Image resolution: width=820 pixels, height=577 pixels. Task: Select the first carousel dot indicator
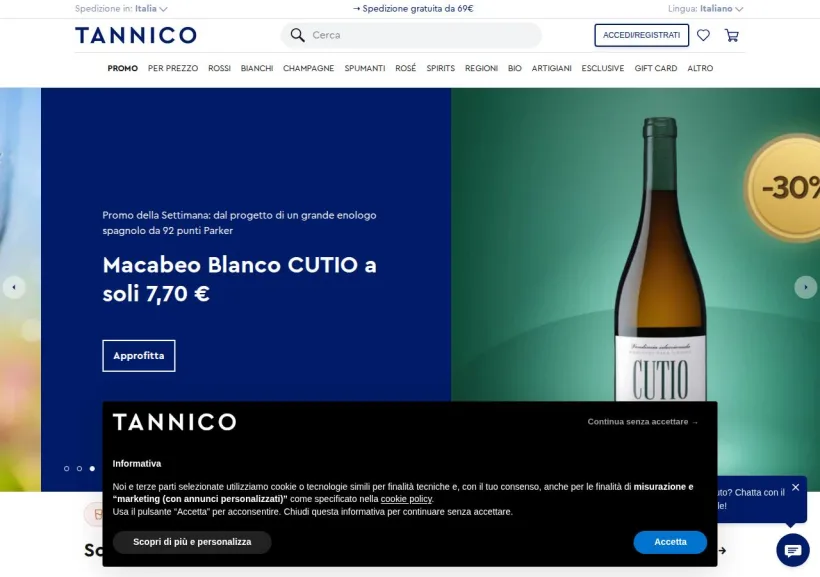tap(66, 468)
